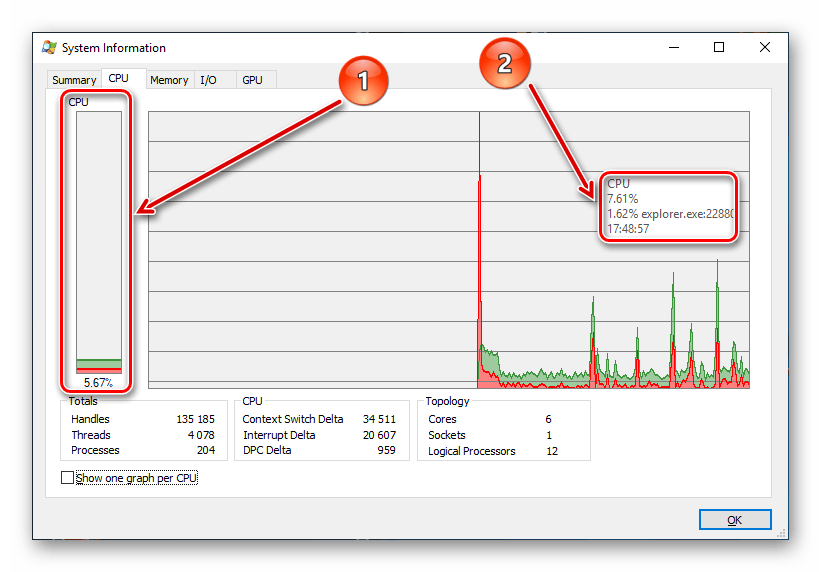The width and height of the screenshot is (821, 572).
Task: Minimize the System Information window
Action: (x=672, y=47)
